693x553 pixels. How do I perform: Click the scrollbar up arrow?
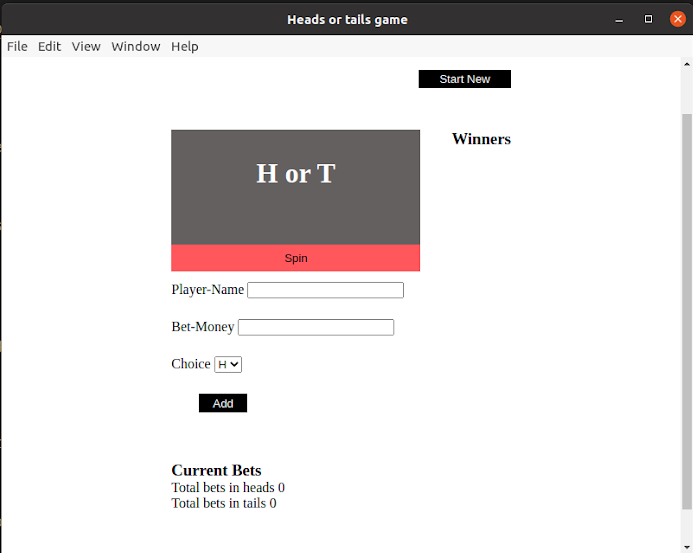pos(686,65)
